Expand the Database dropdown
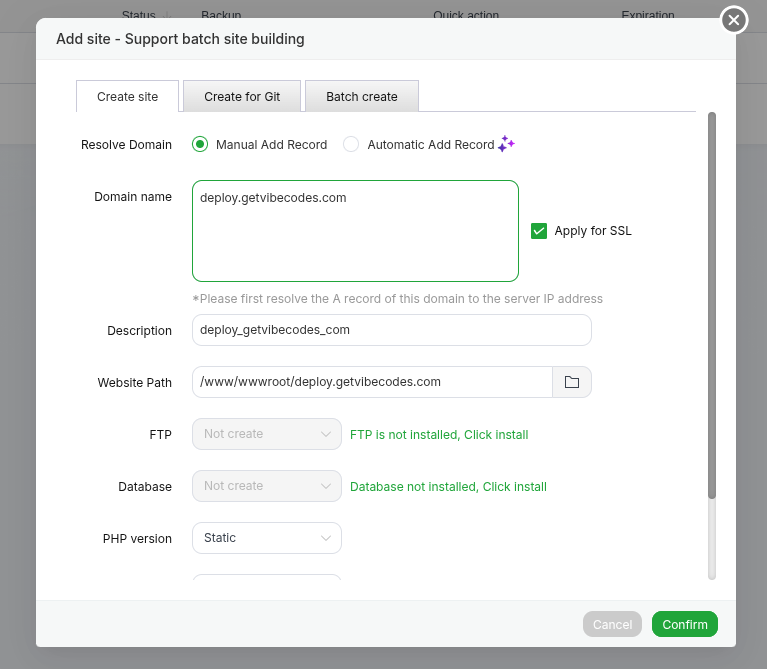Viewport: 767px width, 669px height. (266, 486)
